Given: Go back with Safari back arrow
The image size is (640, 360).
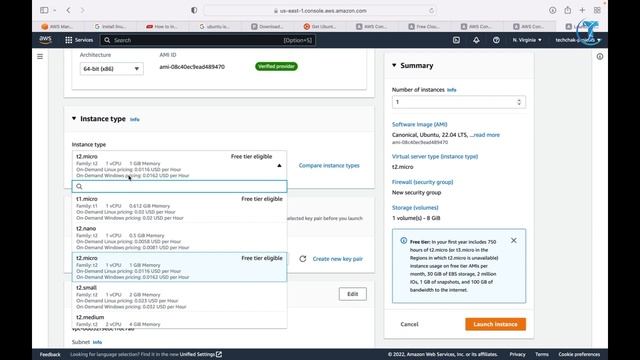Looking at the screenshot, I should pyautogui.click(x=68, y=10).
